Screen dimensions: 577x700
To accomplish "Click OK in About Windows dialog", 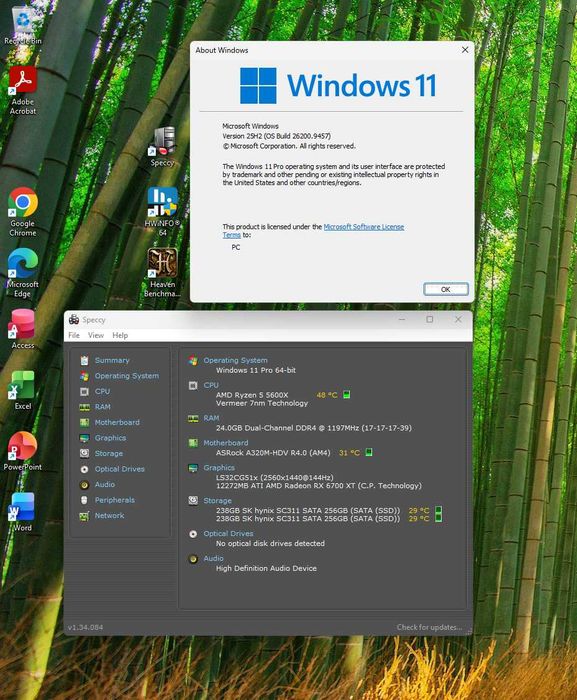I will pyautogui.click(x=446, y=289).
